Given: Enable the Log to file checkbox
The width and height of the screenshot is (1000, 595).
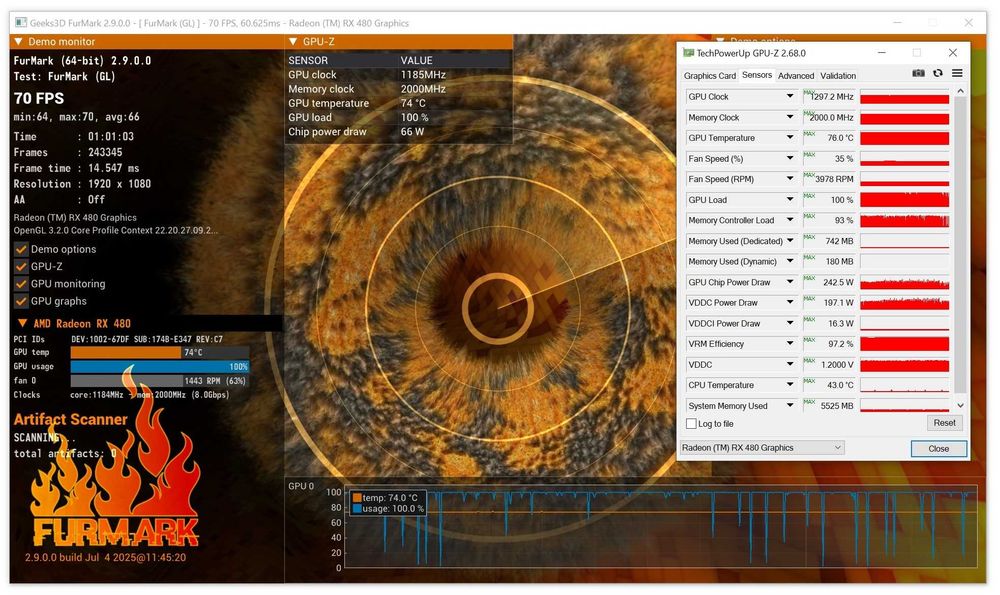Looking at the screenshot, I should coord(691,424).
